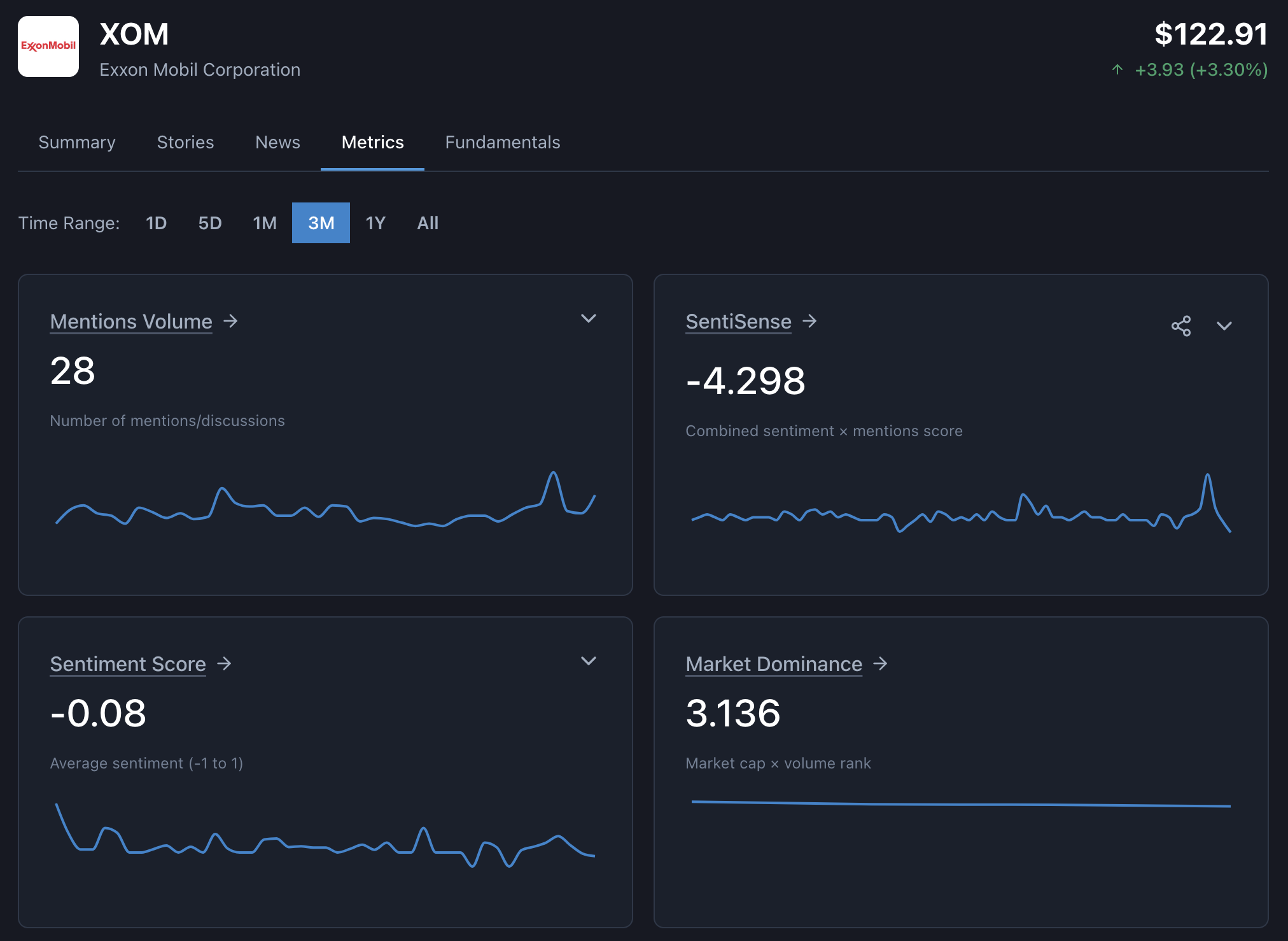Click the ExxonMobil logo icon
The image size is (1288, 941).
(48, 46)
